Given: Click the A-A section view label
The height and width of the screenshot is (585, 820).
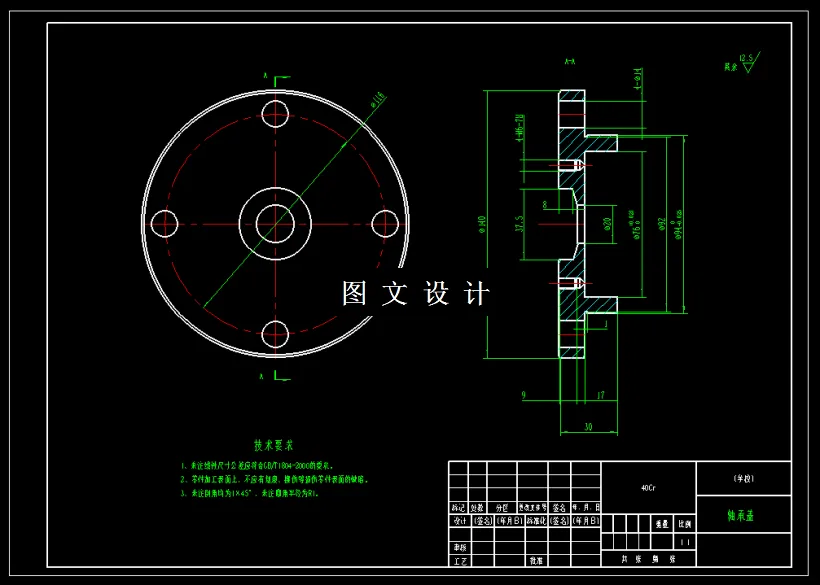Looking at the screenshot, I should [570, 60].
